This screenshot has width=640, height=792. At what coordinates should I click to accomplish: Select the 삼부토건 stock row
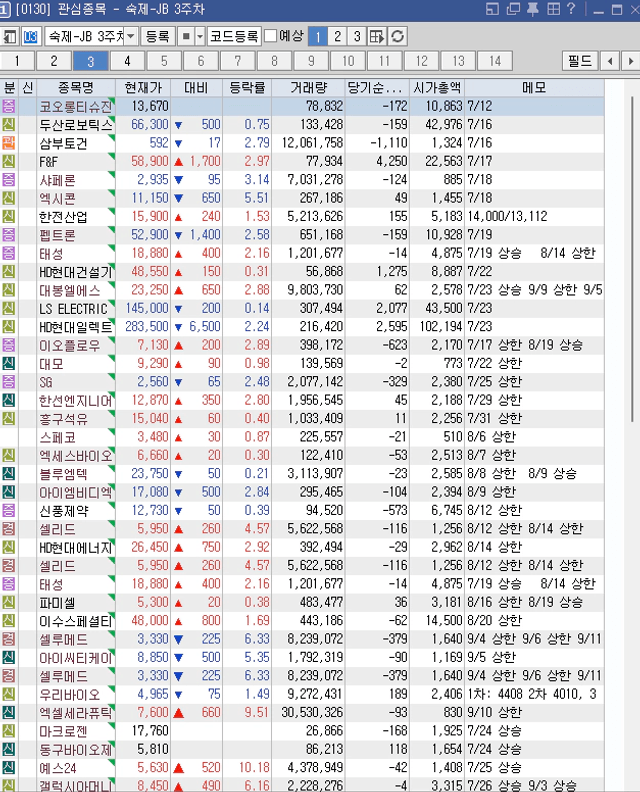coord(302,143)
